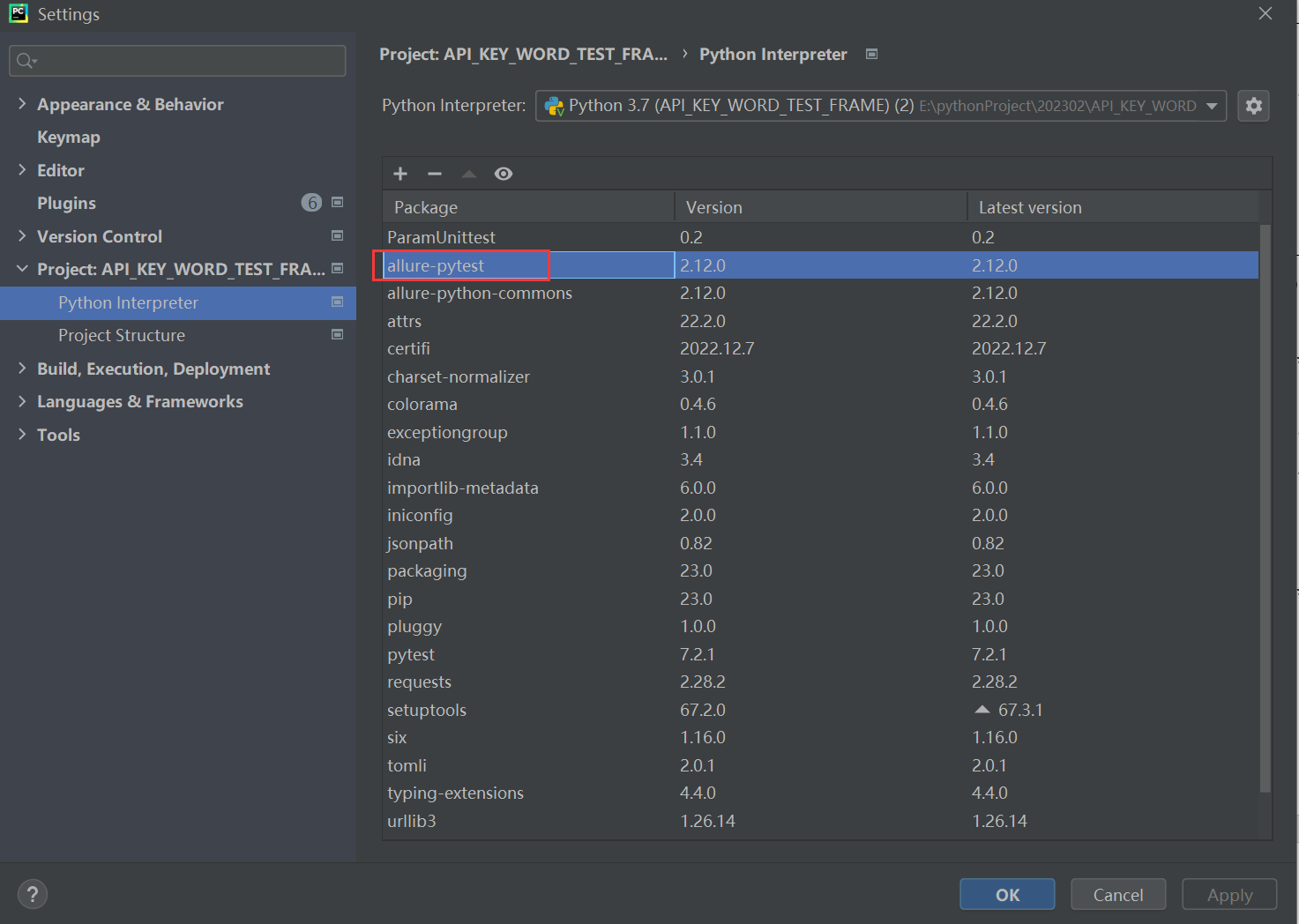Click the OK button

[x=1007, y=894]
